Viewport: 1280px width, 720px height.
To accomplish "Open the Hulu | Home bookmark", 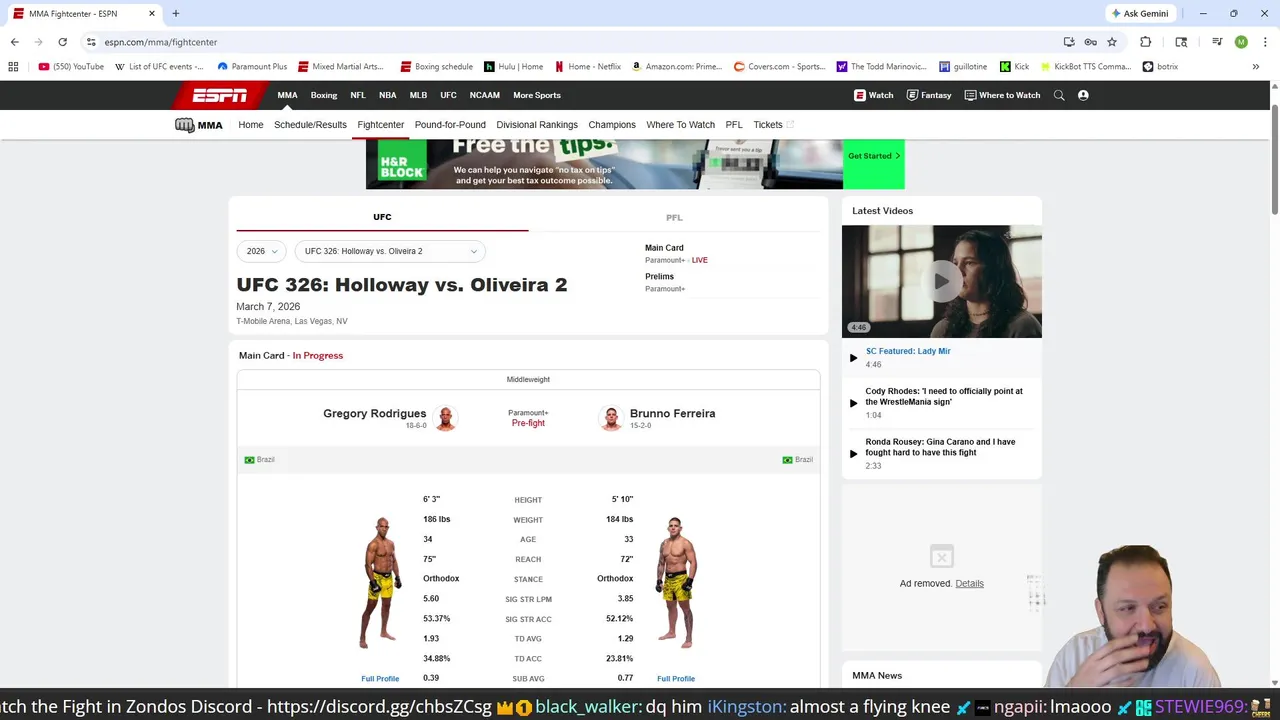I will click(x=513, y=67).
